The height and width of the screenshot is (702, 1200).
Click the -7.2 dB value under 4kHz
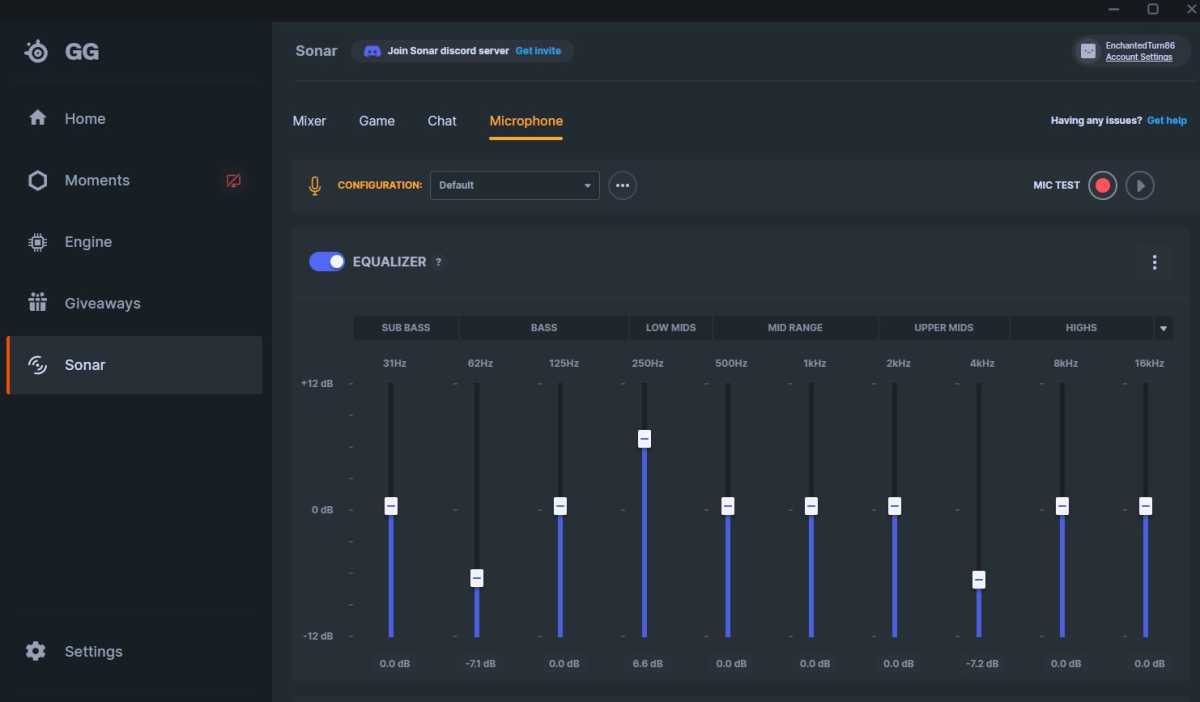tap(982, 664)
